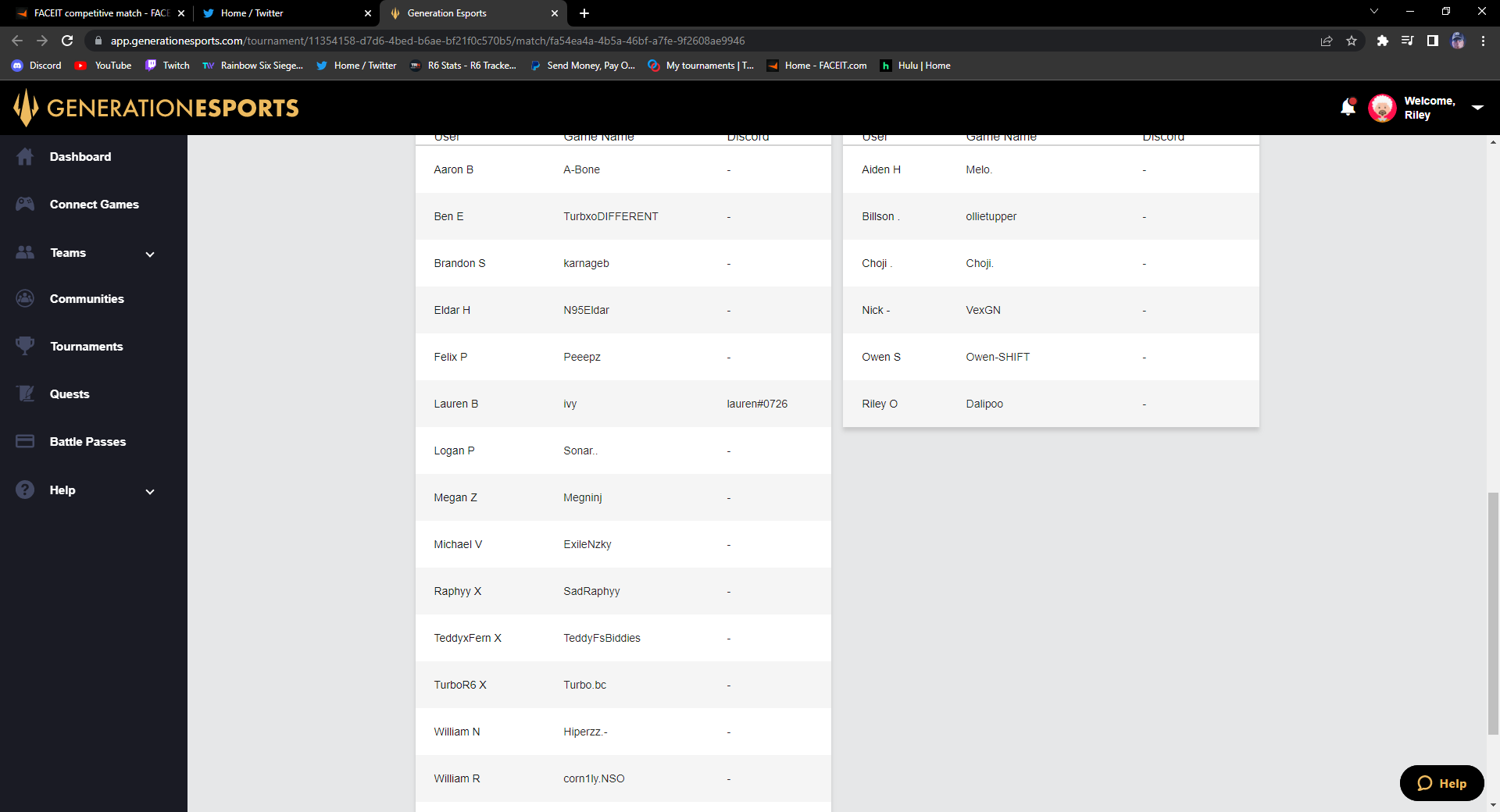The height and width of the screenshot is (812, 1500).
Task: Toggle the browser side panel icon
Action: [x=1433, y=41]
